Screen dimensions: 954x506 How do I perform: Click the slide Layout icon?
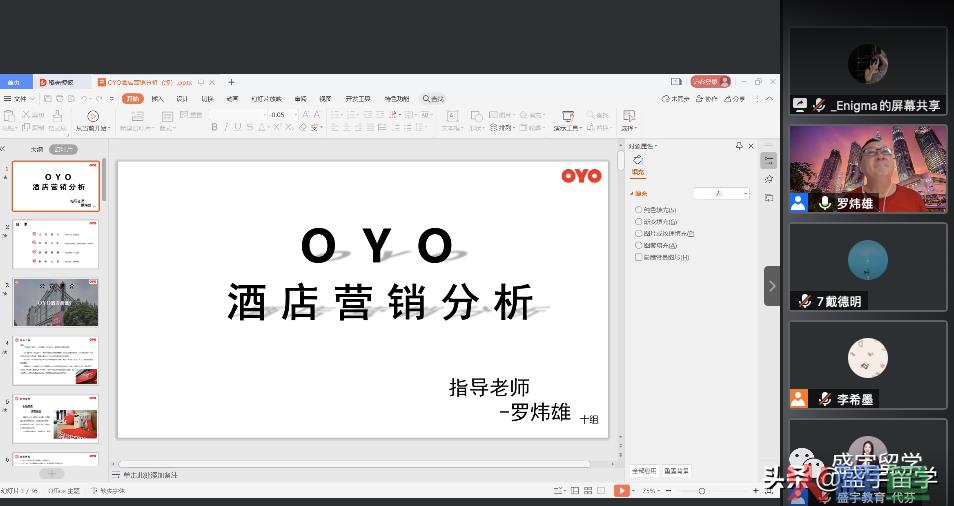pyautogui.click(x=167, y=116)
